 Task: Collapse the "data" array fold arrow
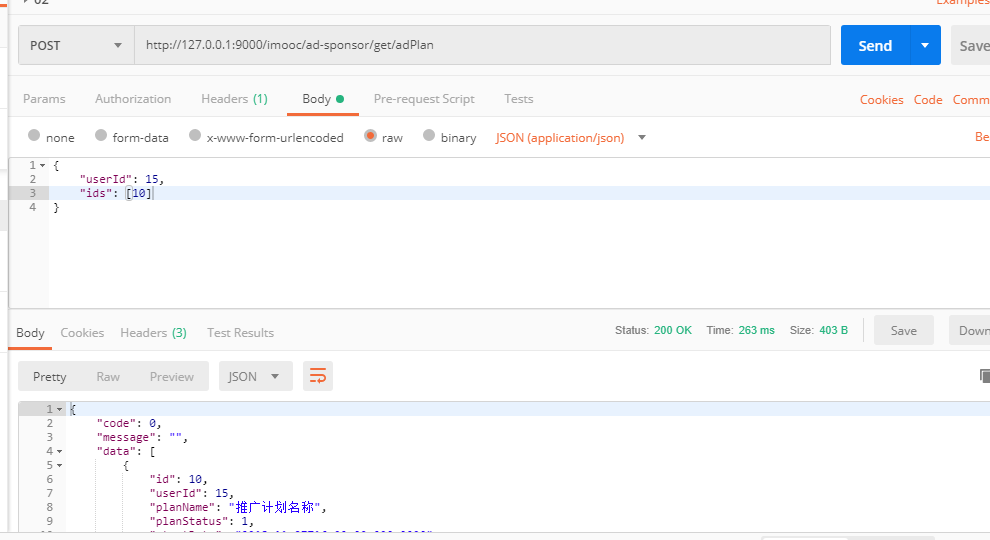pos(59,452)
